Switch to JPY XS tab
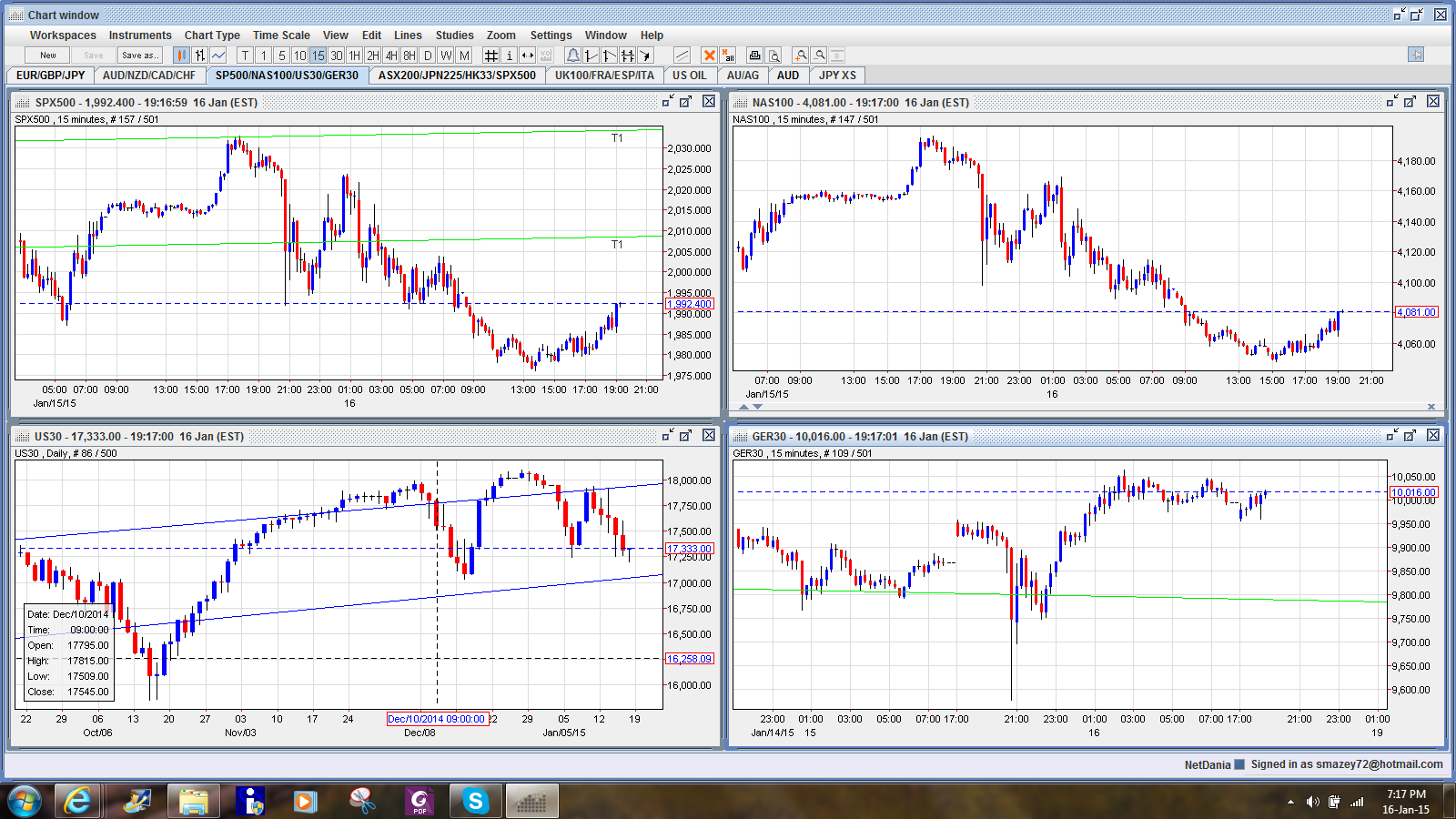Screen dimensions: 1456x819 pyautogui.click(x=837, y=76)
